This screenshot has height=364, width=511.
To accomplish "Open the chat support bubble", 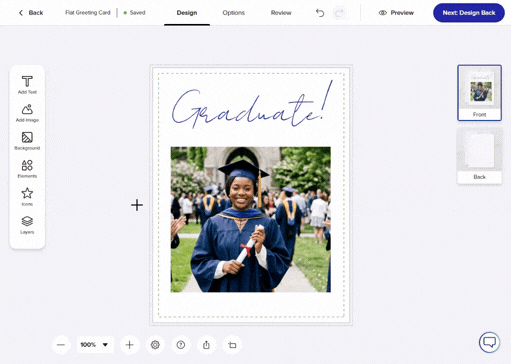I will coord(489,342).
